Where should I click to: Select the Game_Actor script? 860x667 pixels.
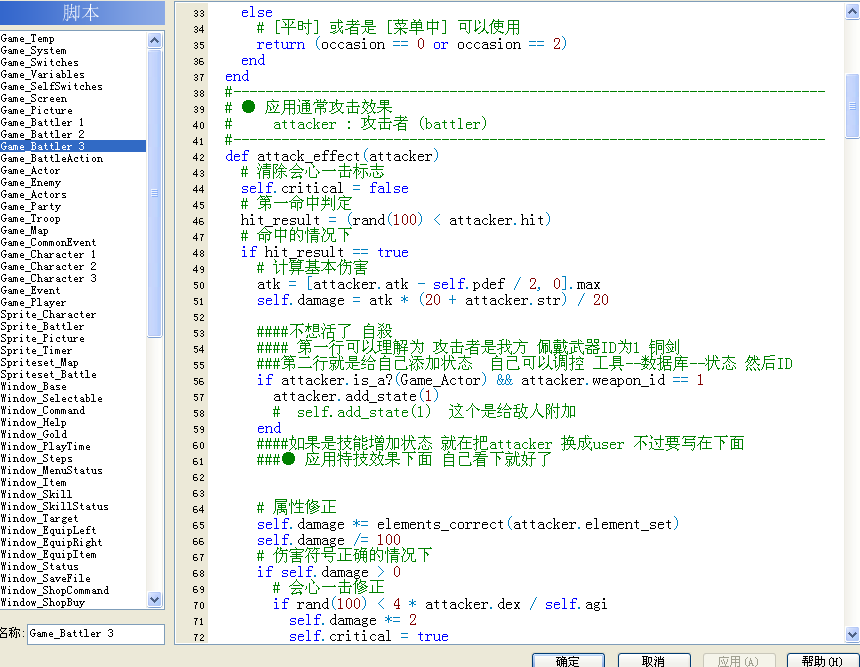point(30,171)
